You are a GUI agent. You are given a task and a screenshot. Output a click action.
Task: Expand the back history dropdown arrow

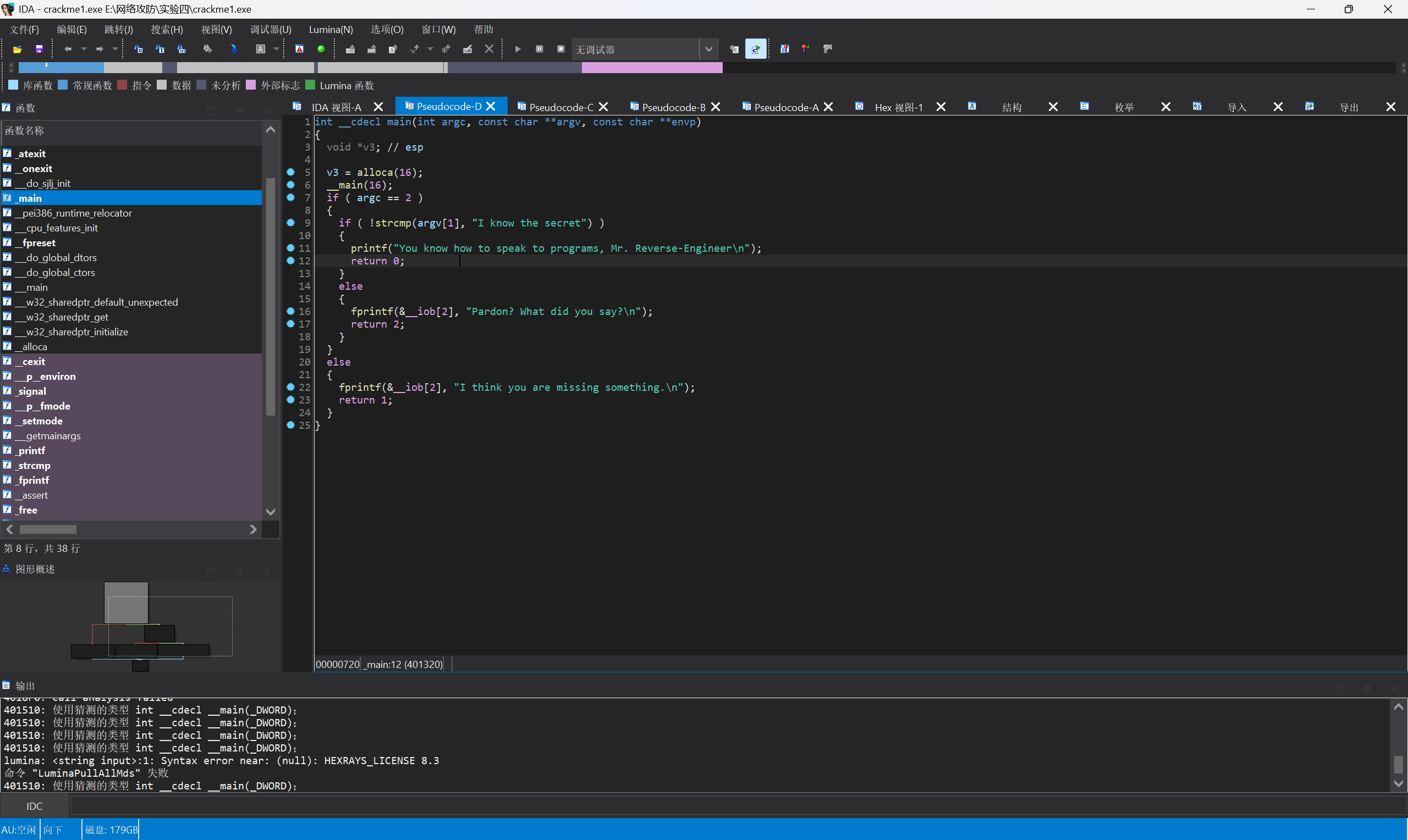84,49
